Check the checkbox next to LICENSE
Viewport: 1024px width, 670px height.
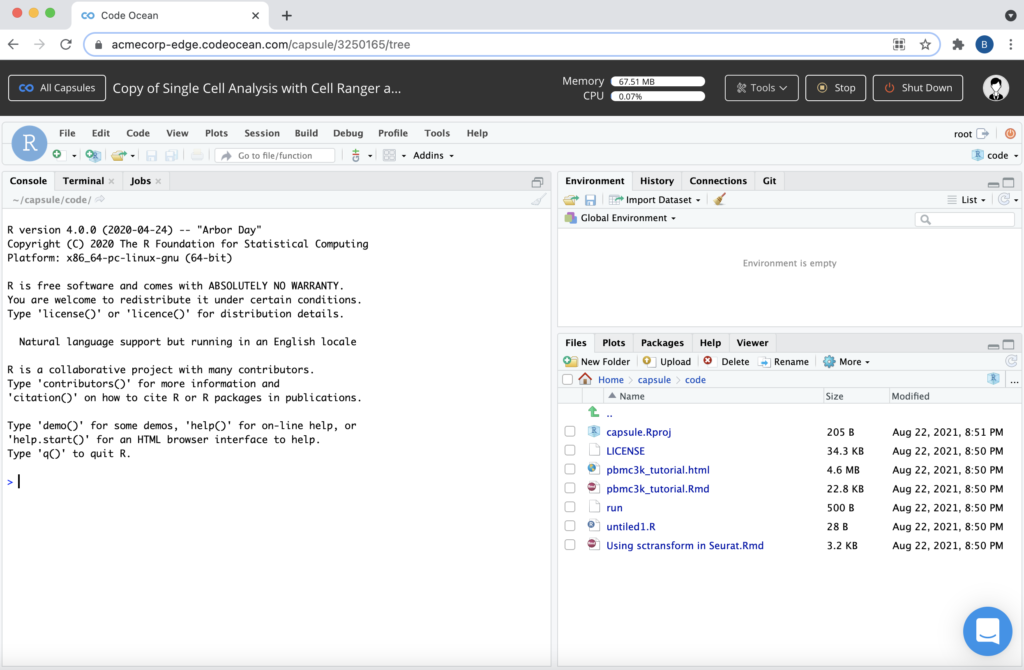click(x=570, y=450)
